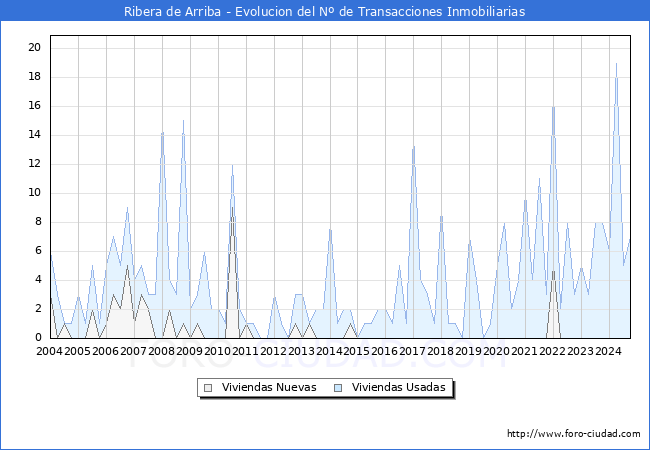
Task: Select the 2013 x-axis label
Action: pyautogui.click(x=301, y=351)
